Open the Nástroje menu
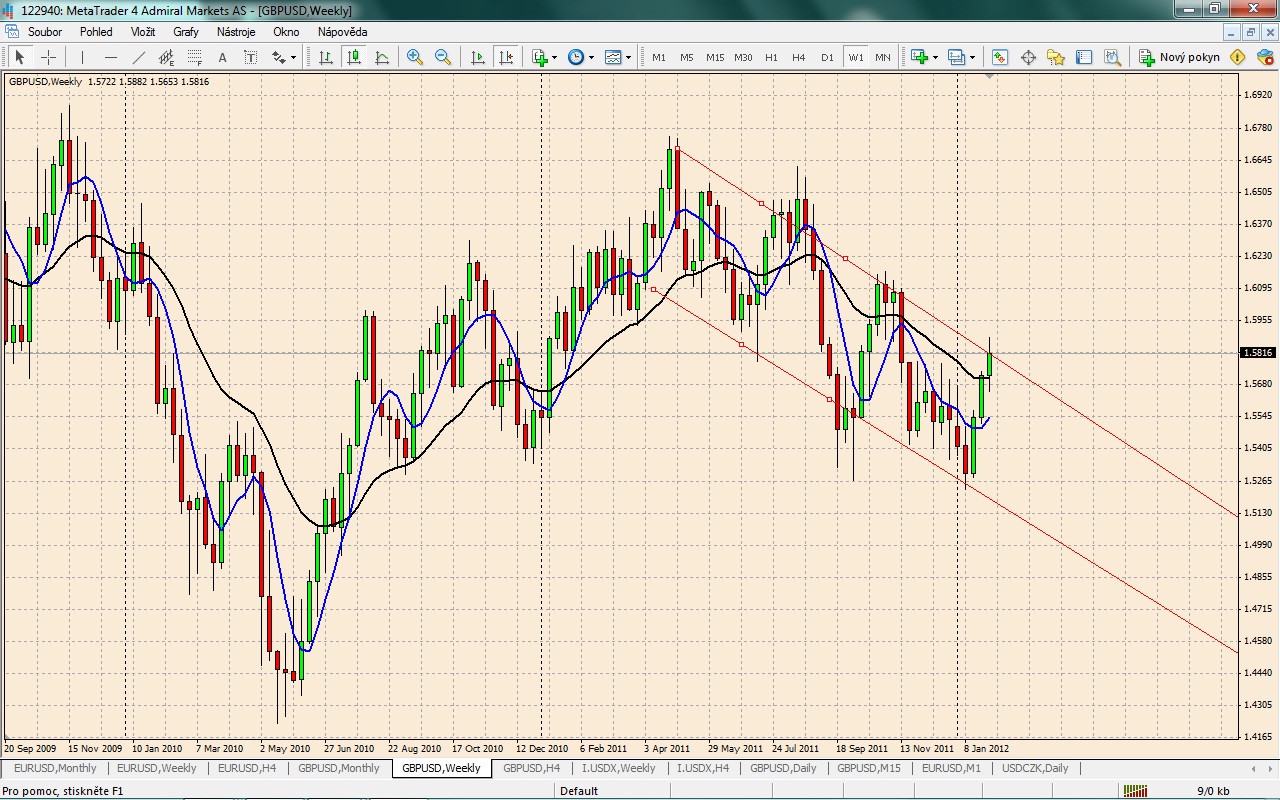 coord(236,32)
